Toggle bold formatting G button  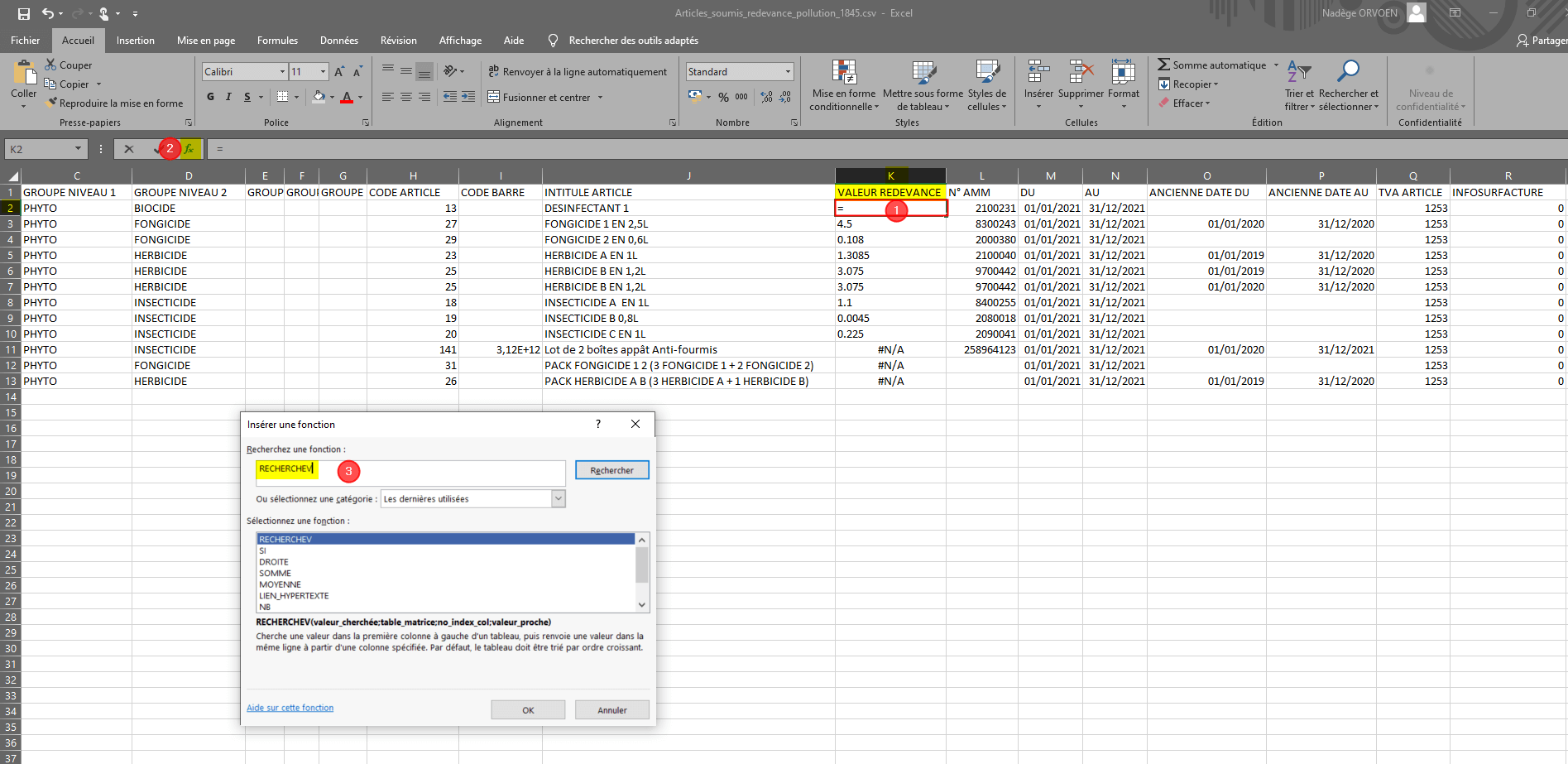click(210, 97)
